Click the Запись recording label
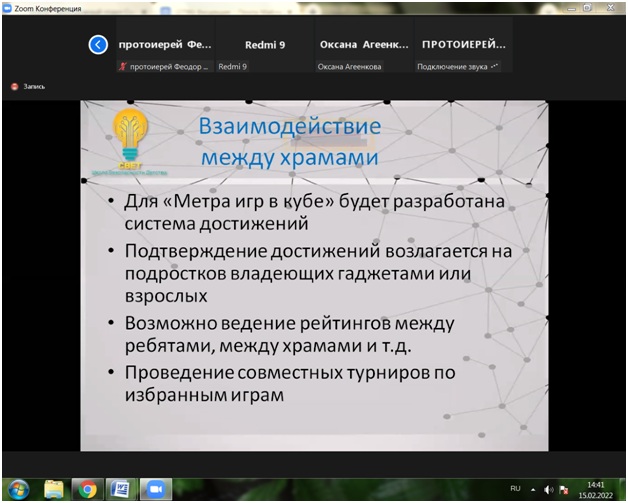Image resolution: width=628 pixels, height=503 pixels. [34, 87]
